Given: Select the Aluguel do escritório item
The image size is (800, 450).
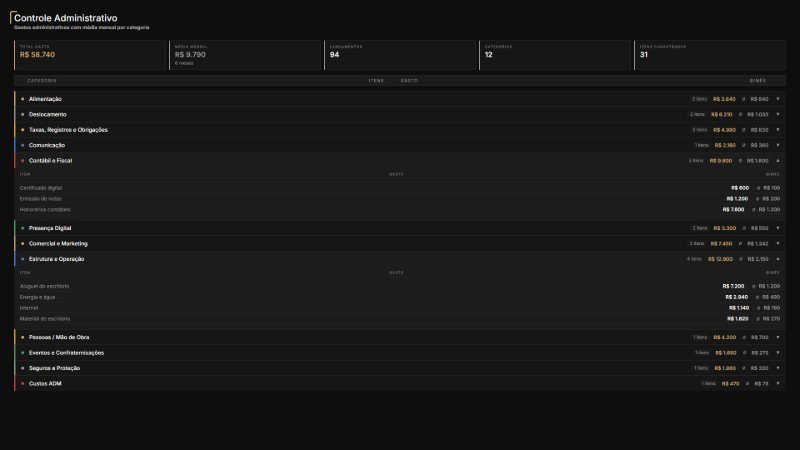Looking at the screenshot, I should (x=400, y=286).
